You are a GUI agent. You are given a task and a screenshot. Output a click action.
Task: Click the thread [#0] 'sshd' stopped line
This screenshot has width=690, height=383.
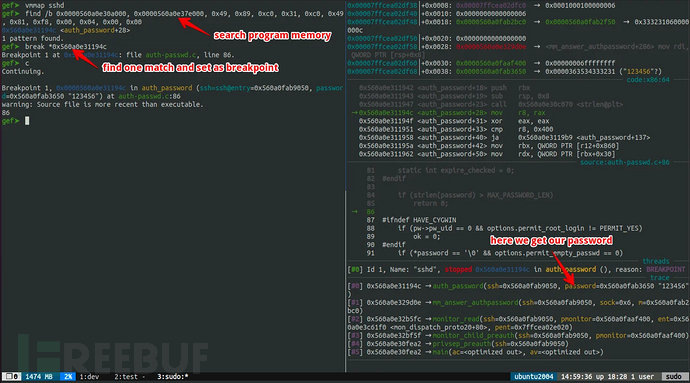[x=516, y=269]
